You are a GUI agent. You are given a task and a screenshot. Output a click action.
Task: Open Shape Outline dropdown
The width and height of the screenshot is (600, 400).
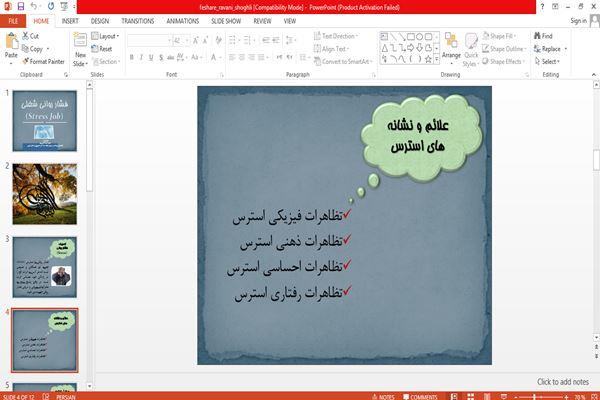pyautogui.click(x=504, y=49)
